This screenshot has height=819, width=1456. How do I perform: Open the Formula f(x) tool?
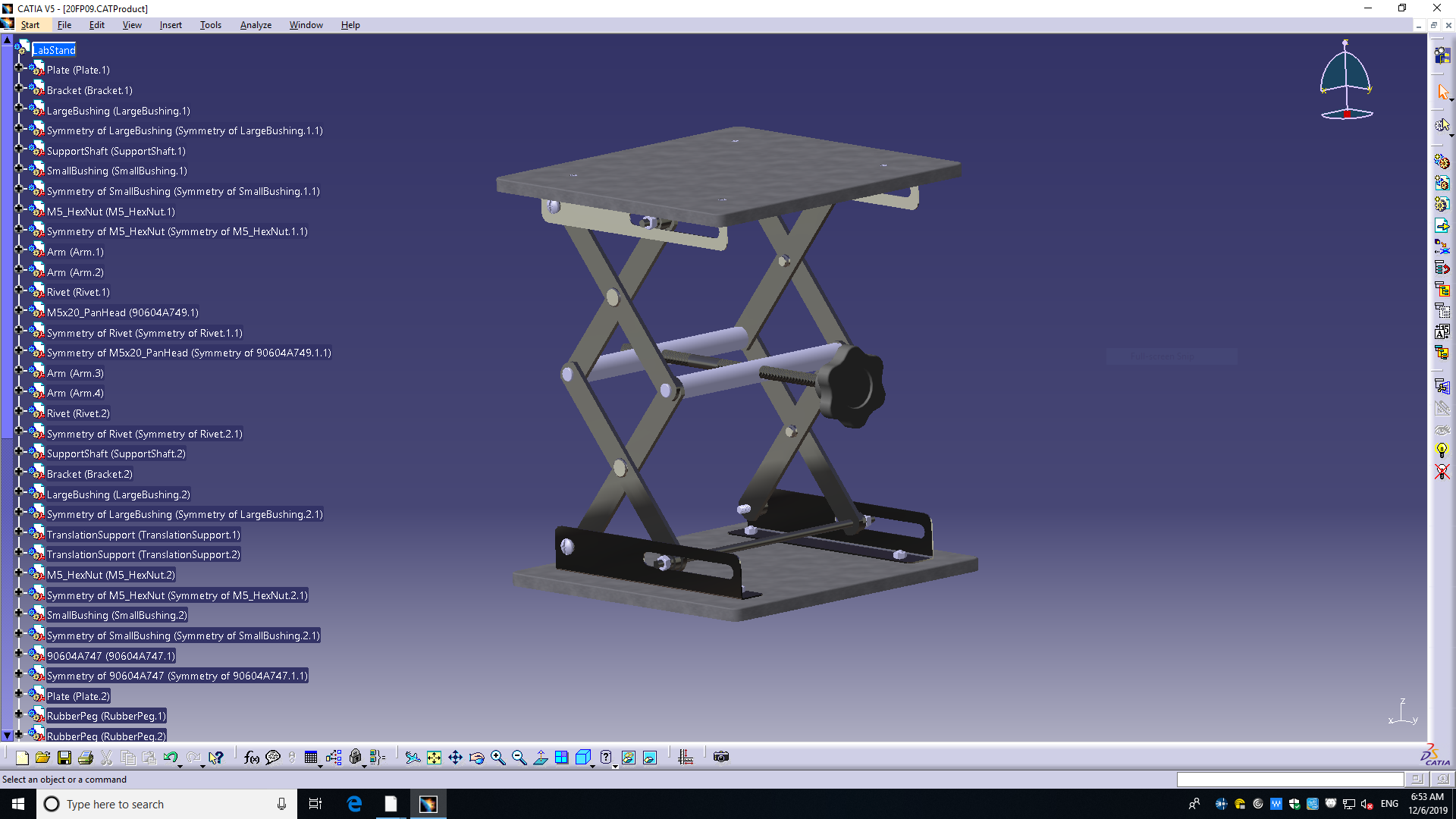click(251, 758)
